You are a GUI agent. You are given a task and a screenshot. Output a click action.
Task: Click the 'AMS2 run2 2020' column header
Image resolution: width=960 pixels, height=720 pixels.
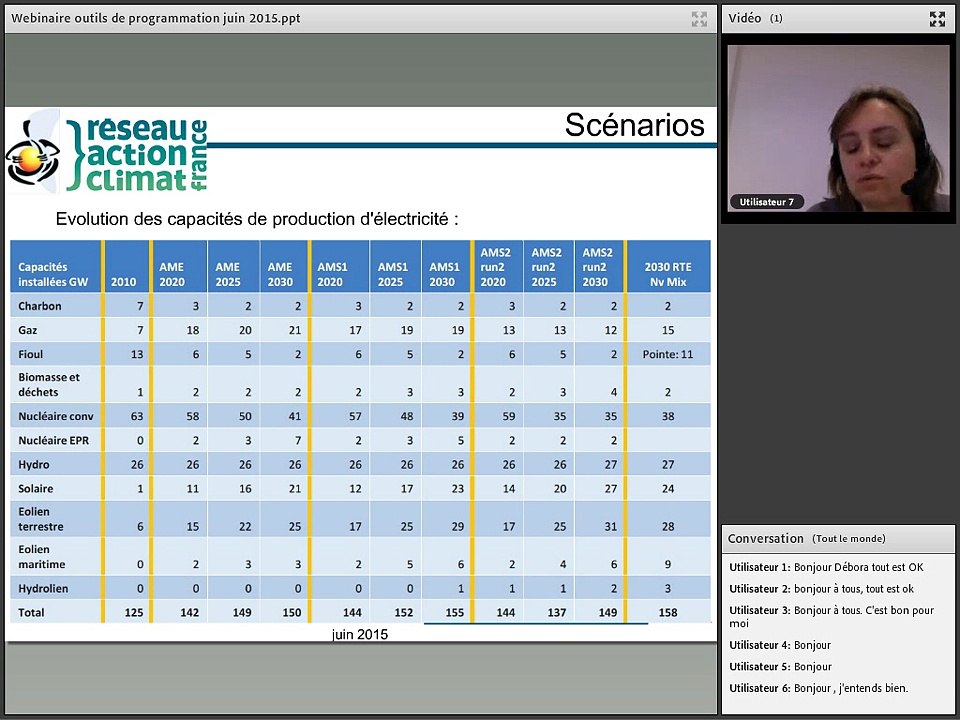[498, 267]
